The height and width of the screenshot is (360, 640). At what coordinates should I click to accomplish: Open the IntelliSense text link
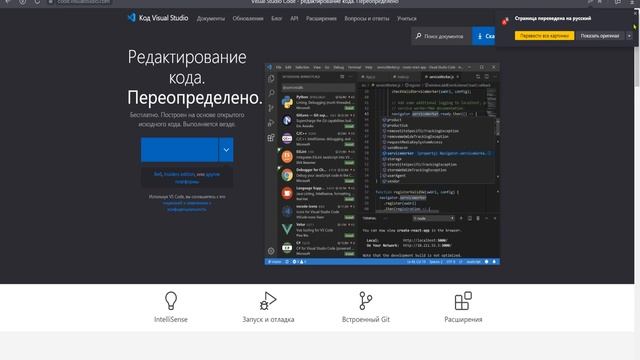[x=171, y=319]
